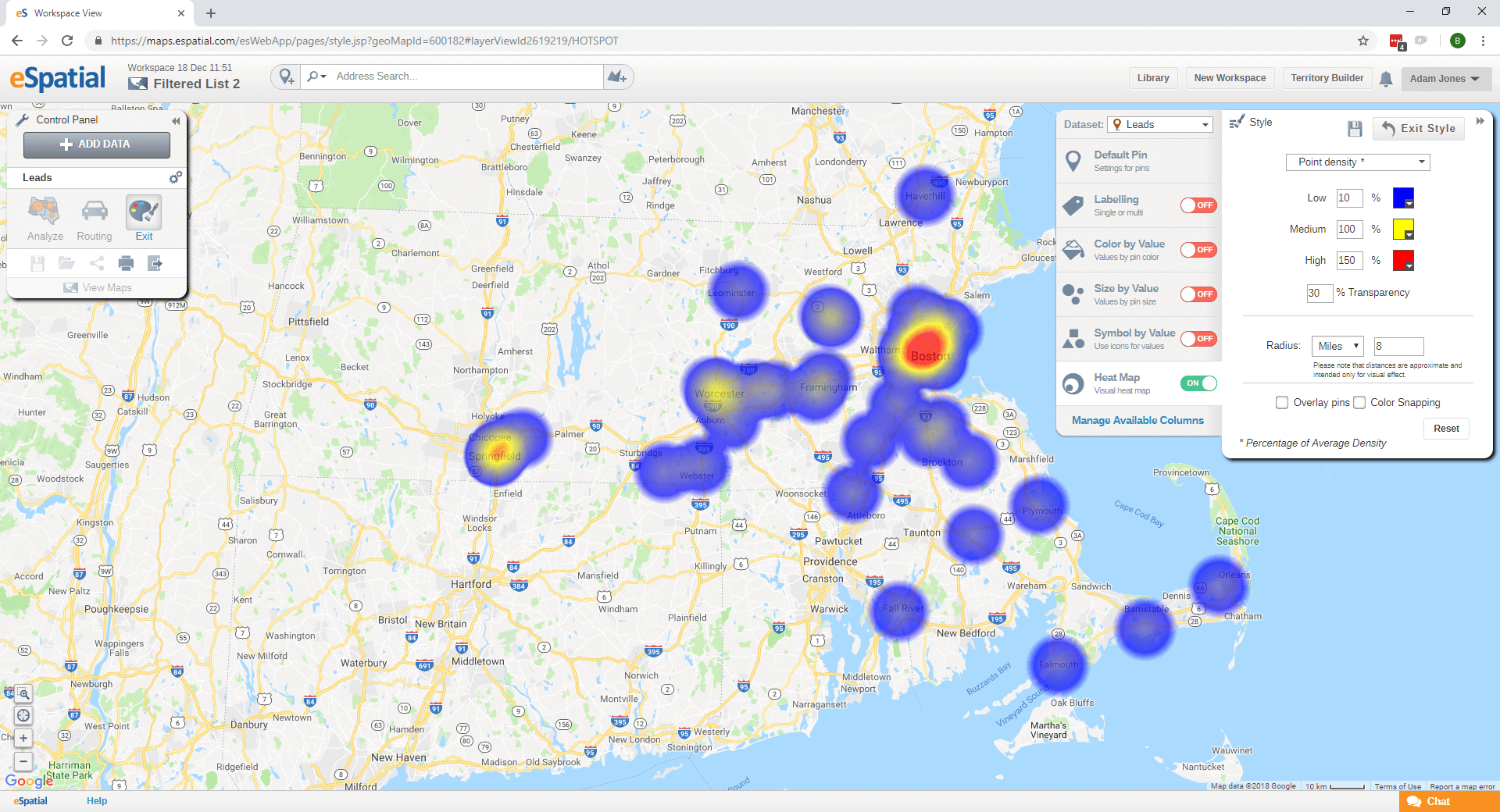Screen dimensions: 1500x812
Task: Open the Radius Miles unit dropdown
Action: 1337,347
